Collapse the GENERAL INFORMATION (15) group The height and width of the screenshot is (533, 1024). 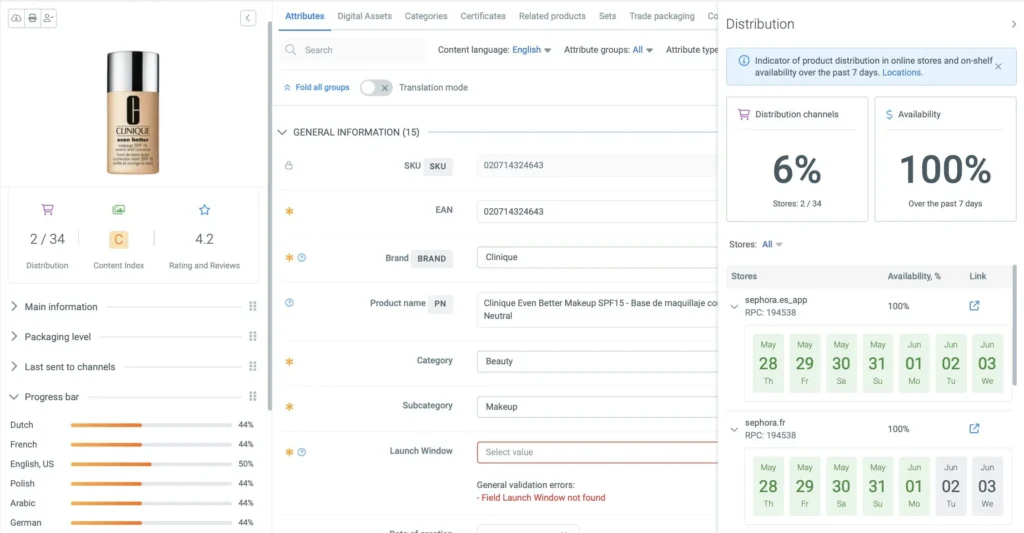click(282, 132)
